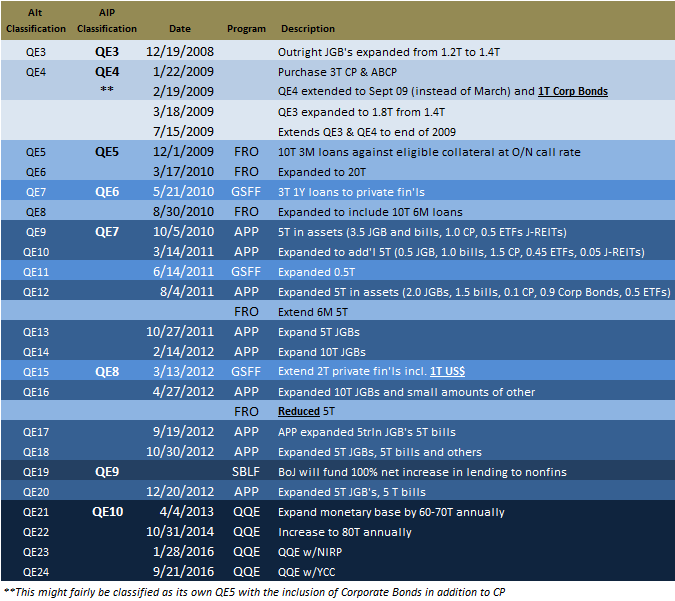
Task: Select the date 5/21/2010
Action: [x=183, y=192]
